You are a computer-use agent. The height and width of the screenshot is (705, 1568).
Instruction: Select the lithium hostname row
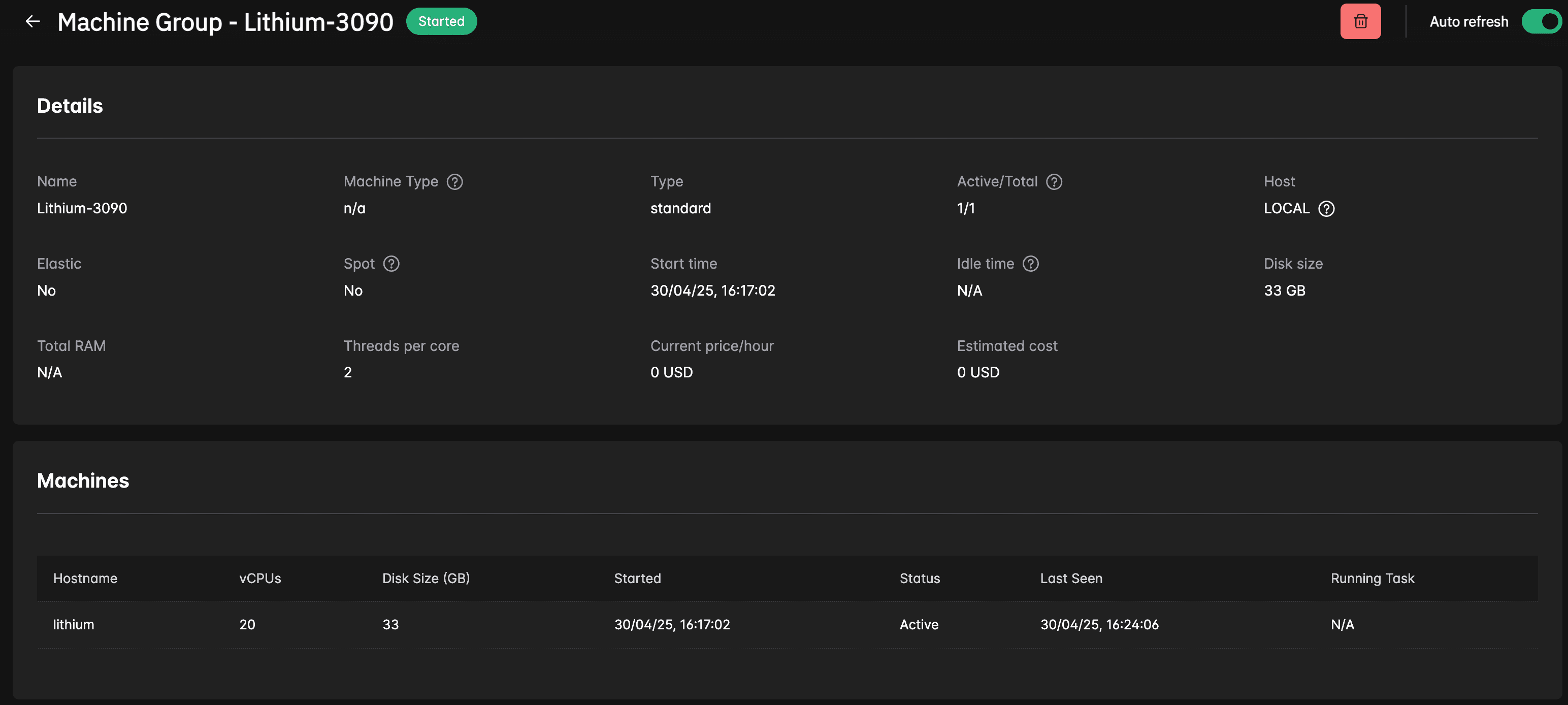(74, 625)
